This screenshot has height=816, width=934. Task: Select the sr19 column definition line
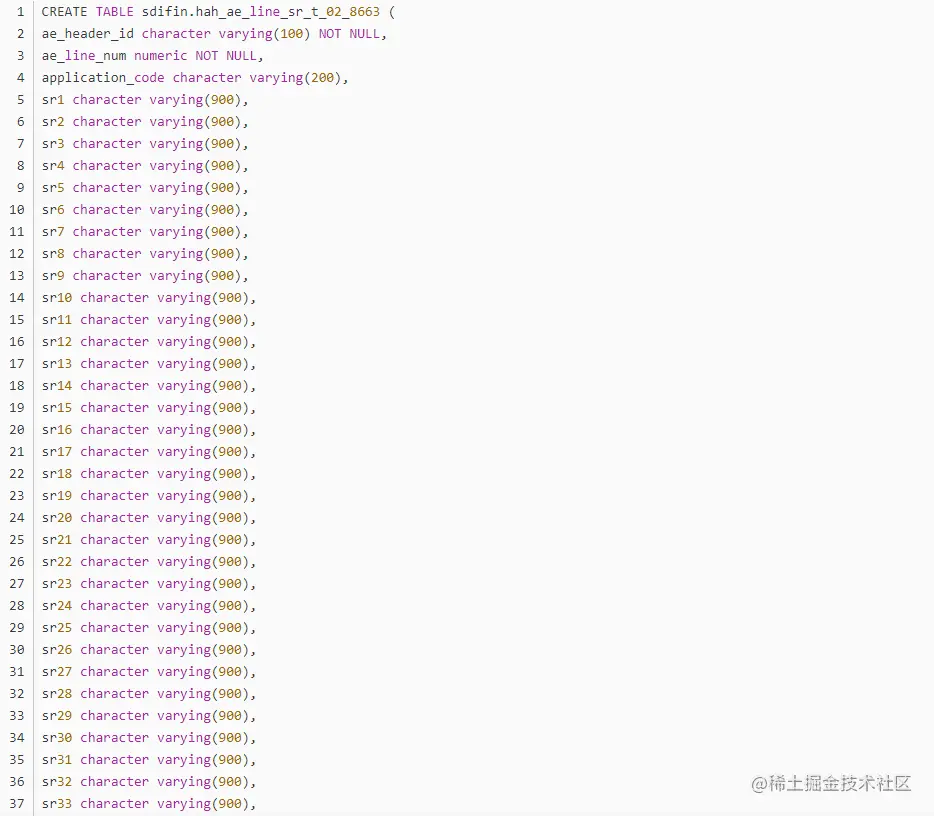tap(149, 497)
